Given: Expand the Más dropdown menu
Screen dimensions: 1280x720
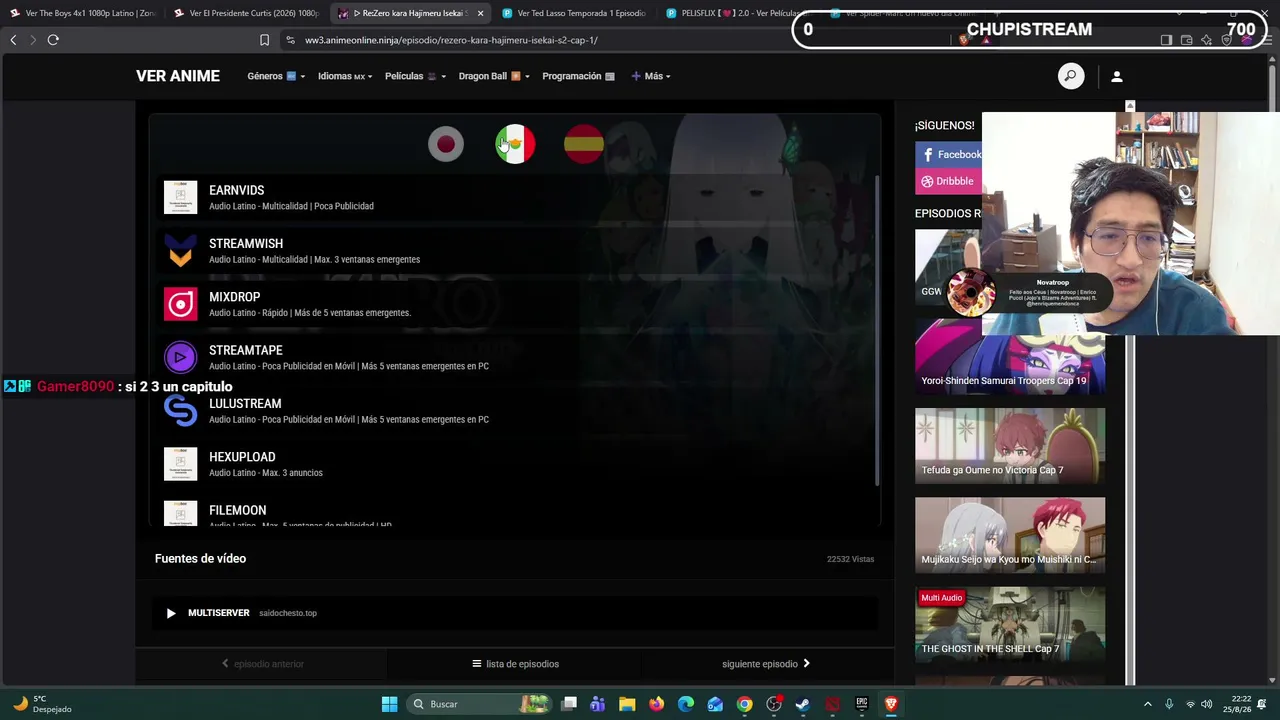Looking at the screenshot, I should tap(651, 76).
